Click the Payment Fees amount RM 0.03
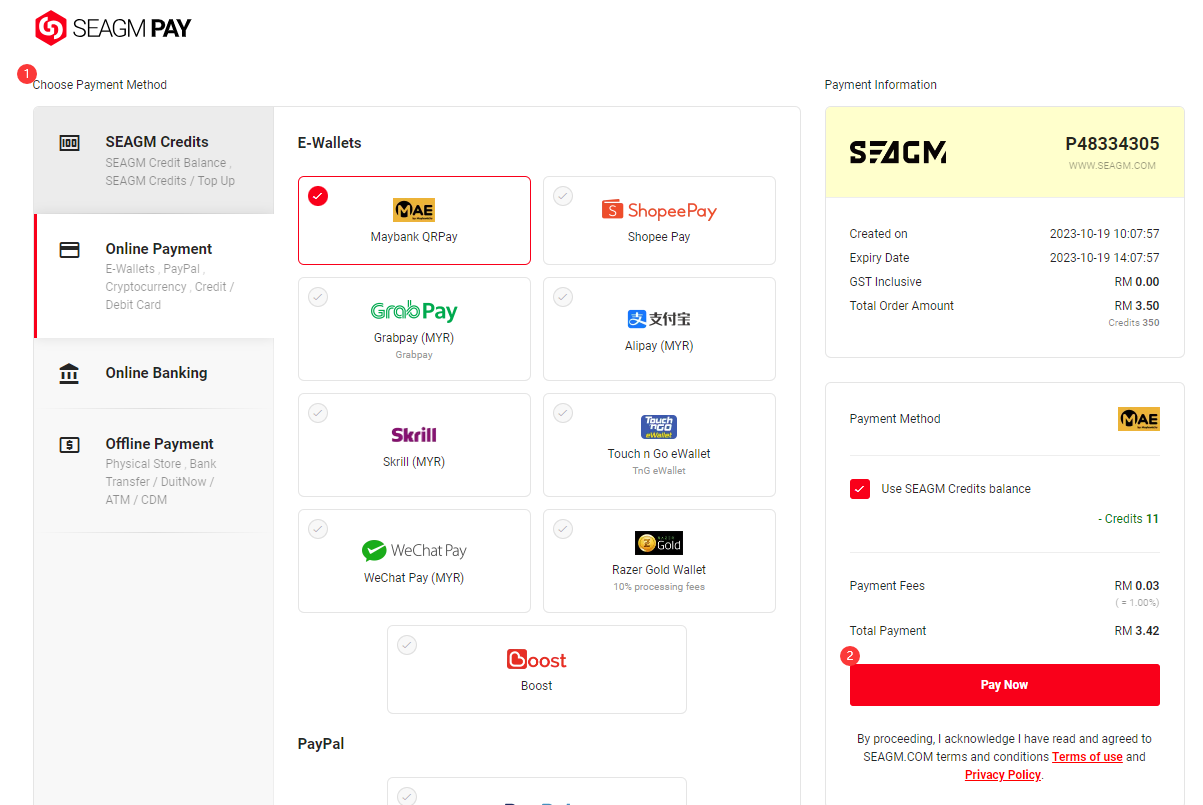 click(1137, 586)
